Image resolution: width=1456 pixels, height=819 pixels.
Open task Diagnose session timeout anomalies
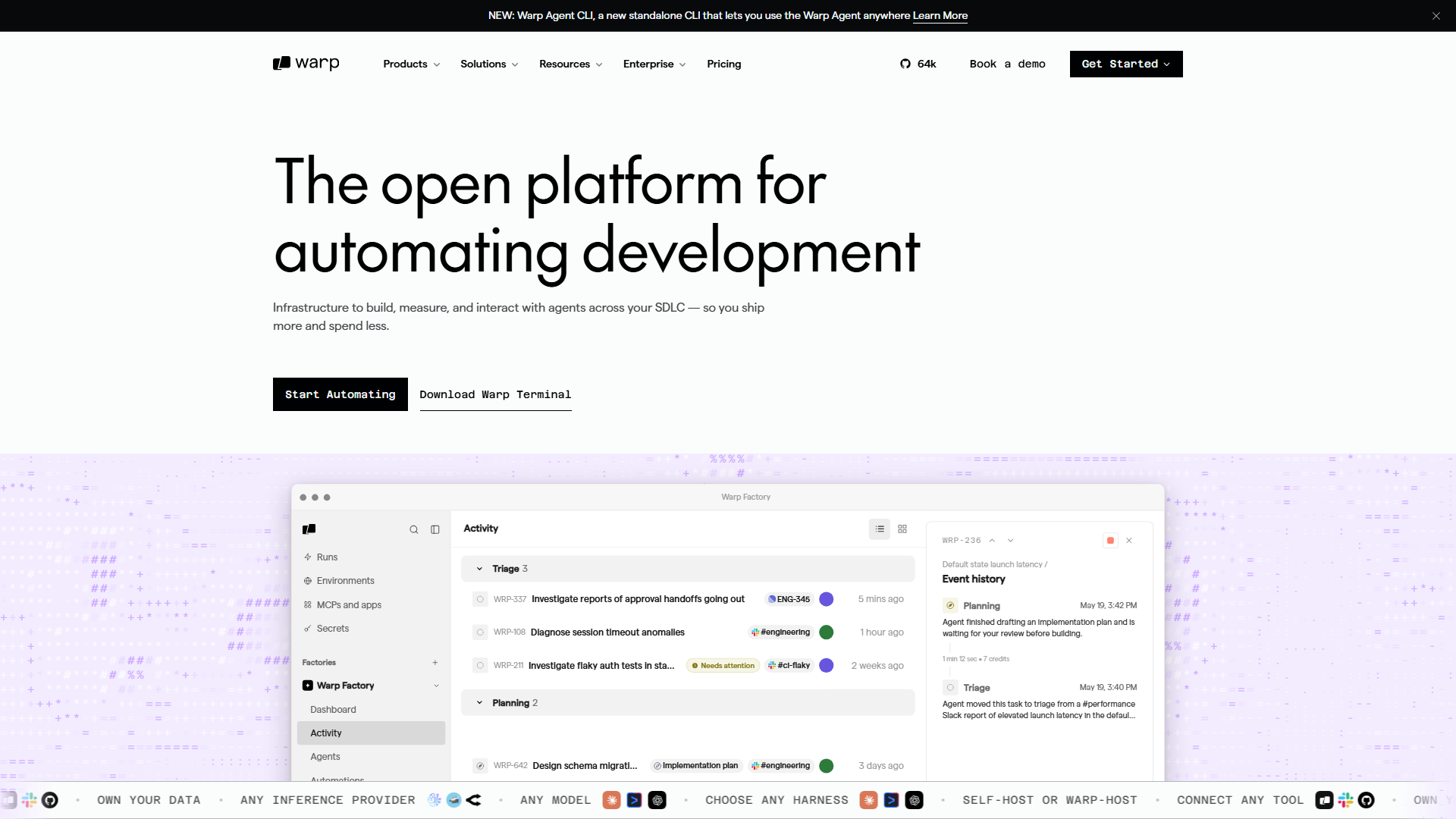(607, 632)
